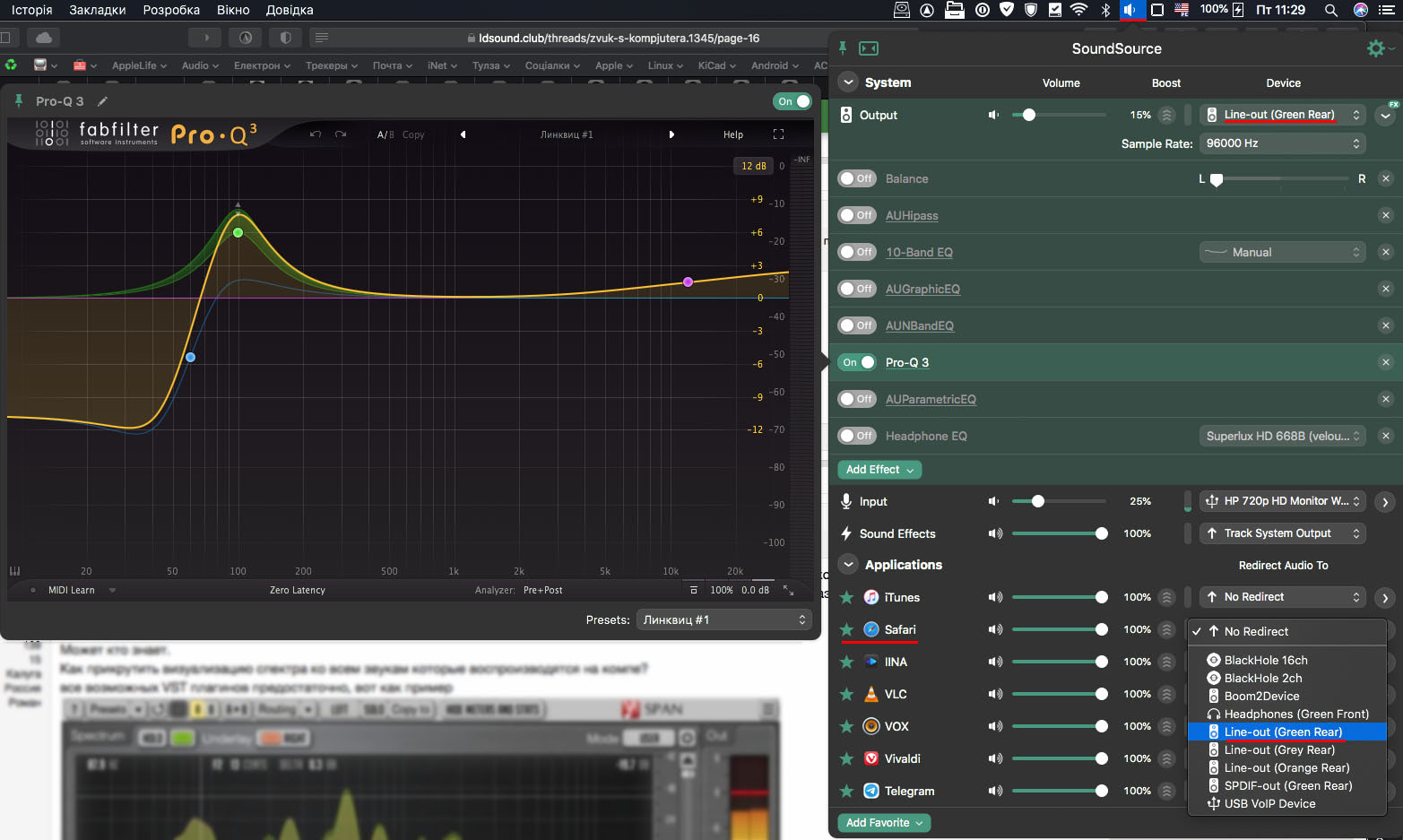Open Закладки menu in menu bar

97,10
